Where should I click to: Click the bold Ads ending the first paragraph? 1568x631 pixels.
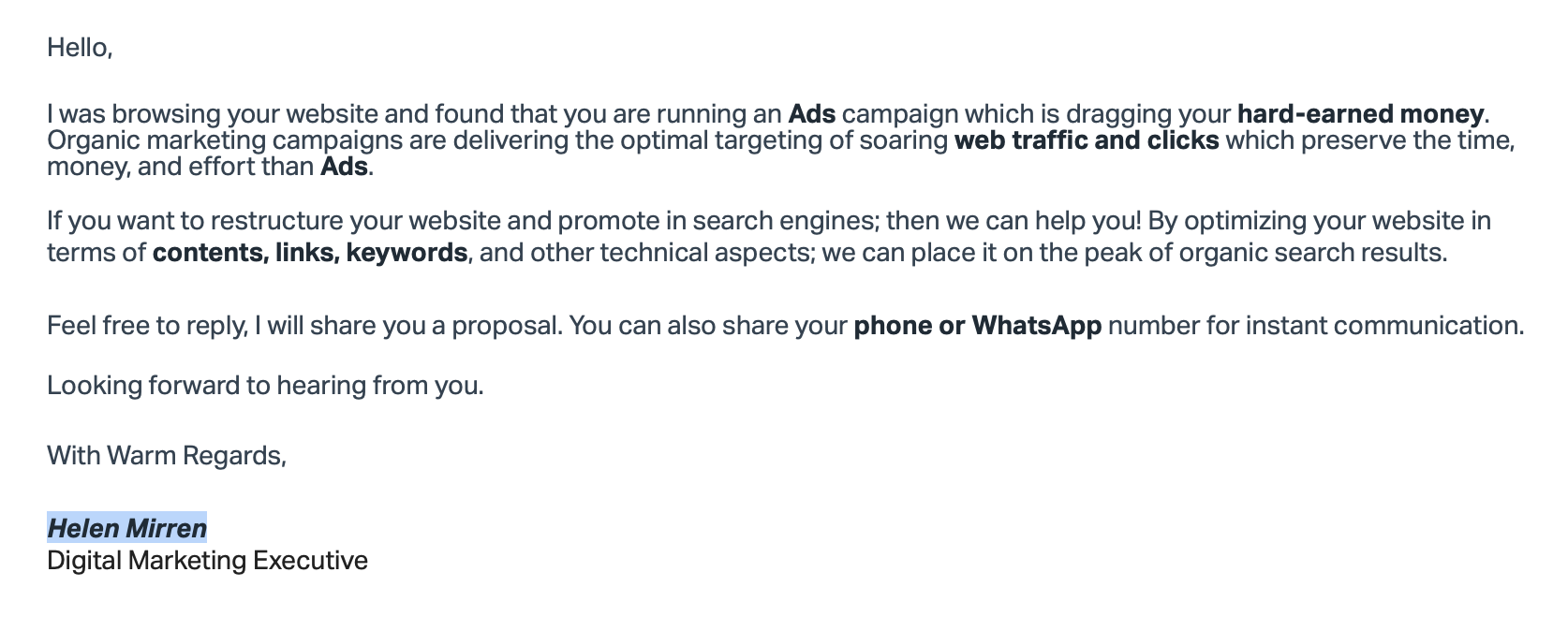click(x=345, y=168)
